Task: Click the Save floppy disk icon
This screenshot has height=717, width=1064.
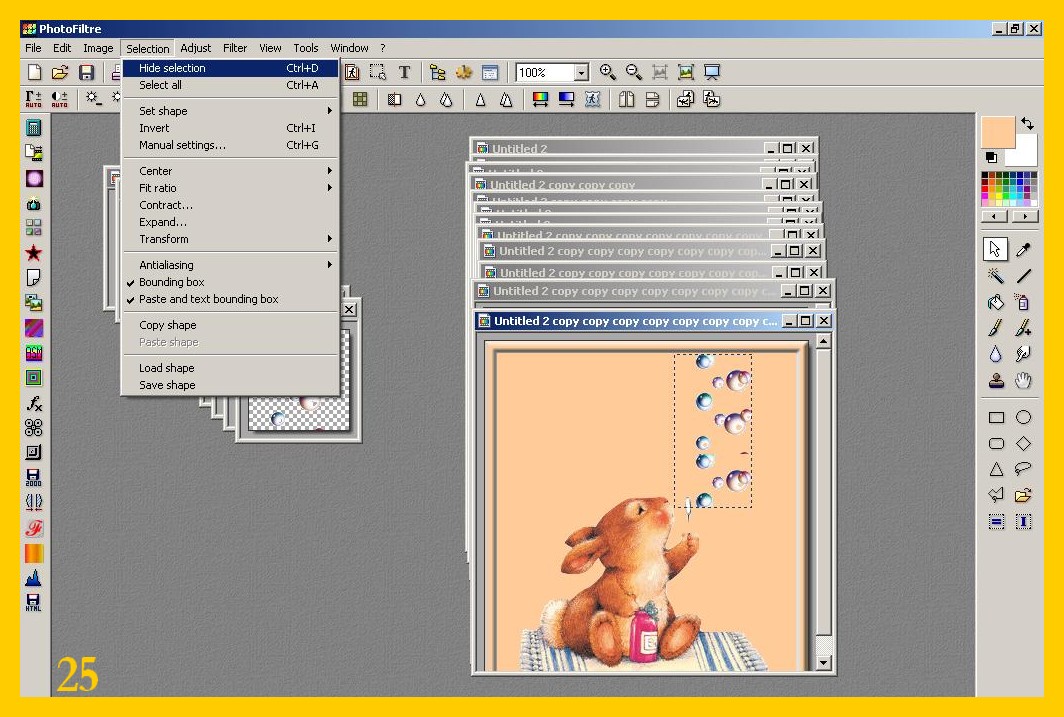Action: (87, 72)
